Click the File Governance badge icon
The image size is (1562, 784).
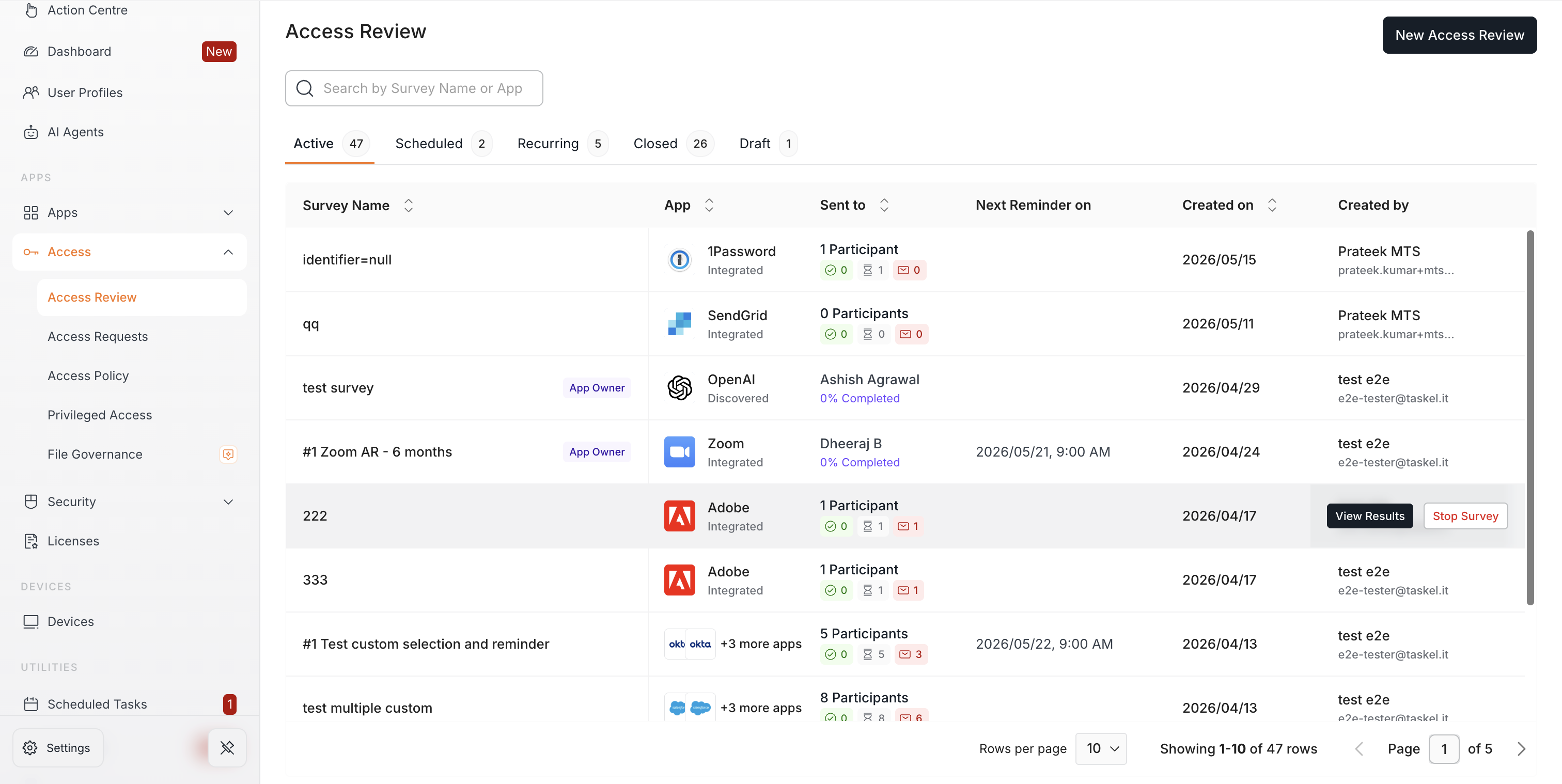228,454
